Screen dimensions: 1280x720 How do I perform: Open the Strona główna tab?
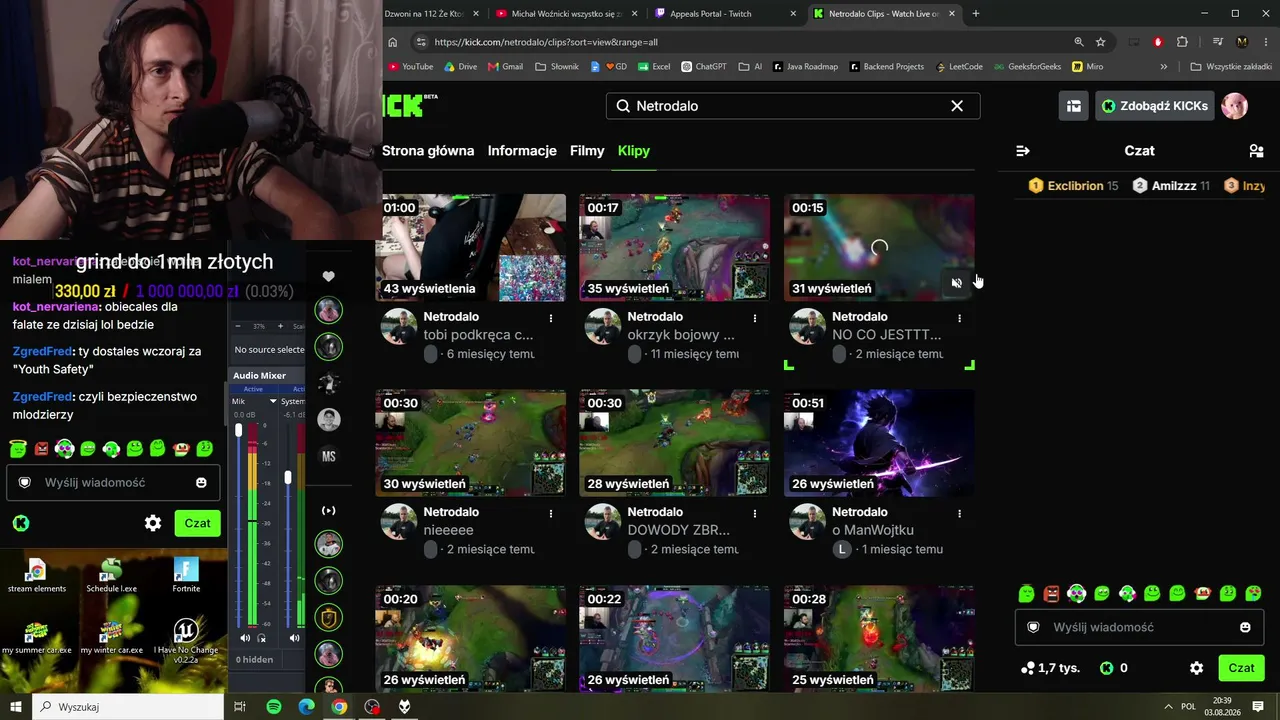(x=428, y=151)
